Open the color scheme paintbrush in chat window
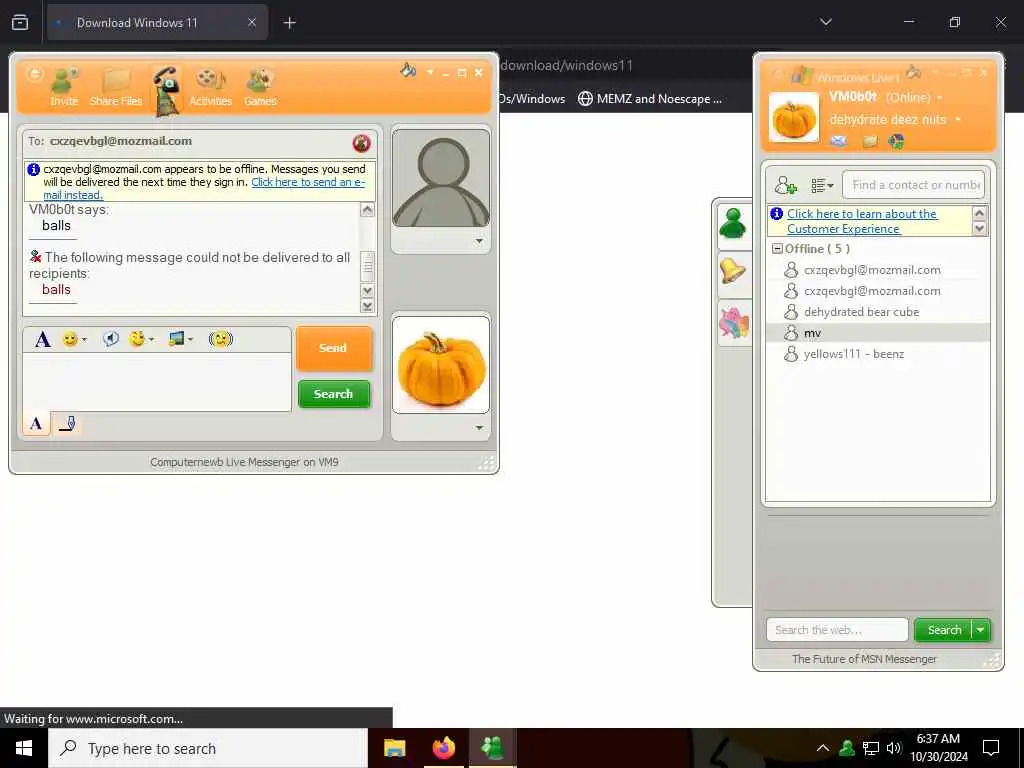Viewport: 1024px width, 768px height. (408, 70)
